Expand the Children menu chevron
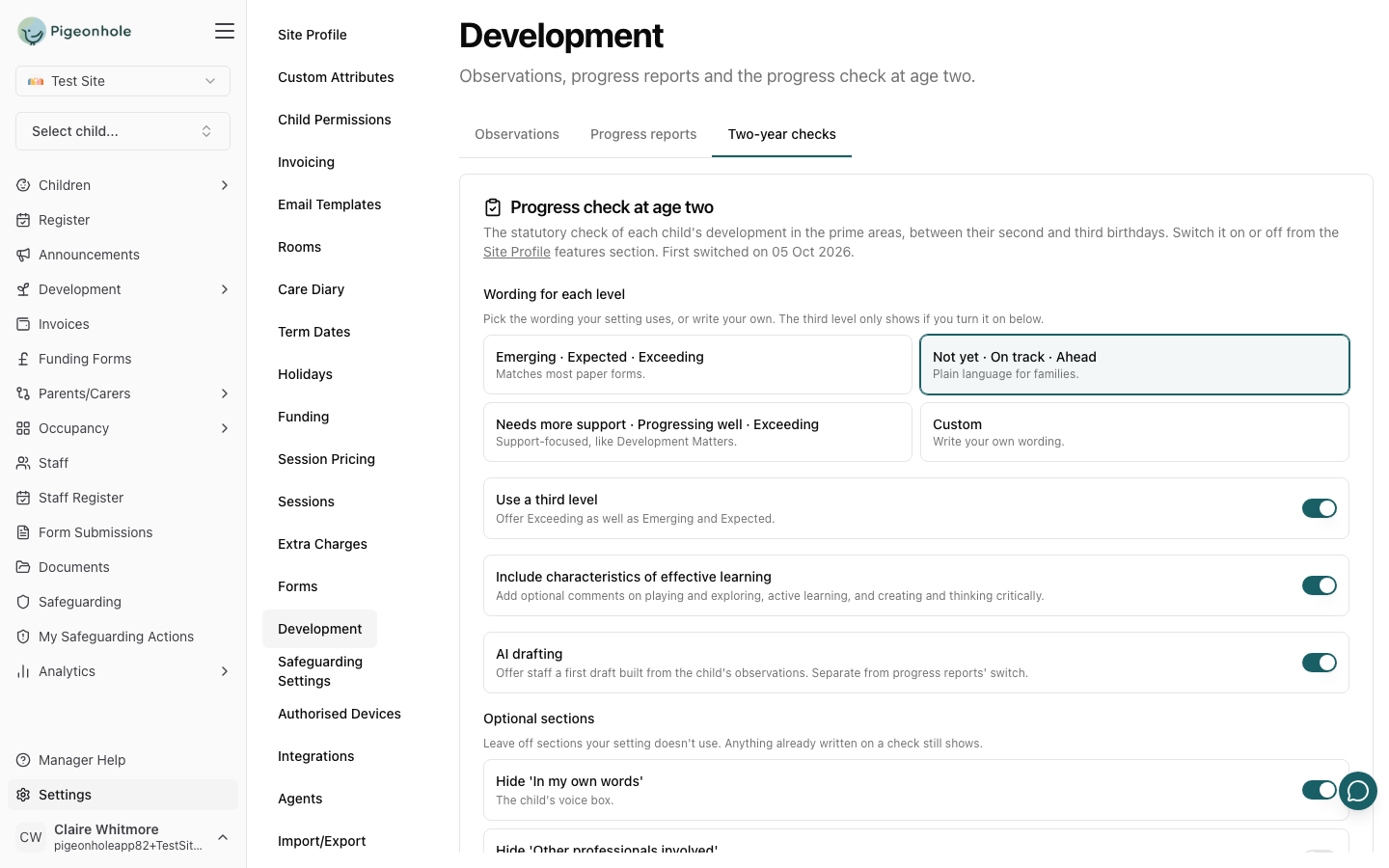 click(x=225, y=185)
